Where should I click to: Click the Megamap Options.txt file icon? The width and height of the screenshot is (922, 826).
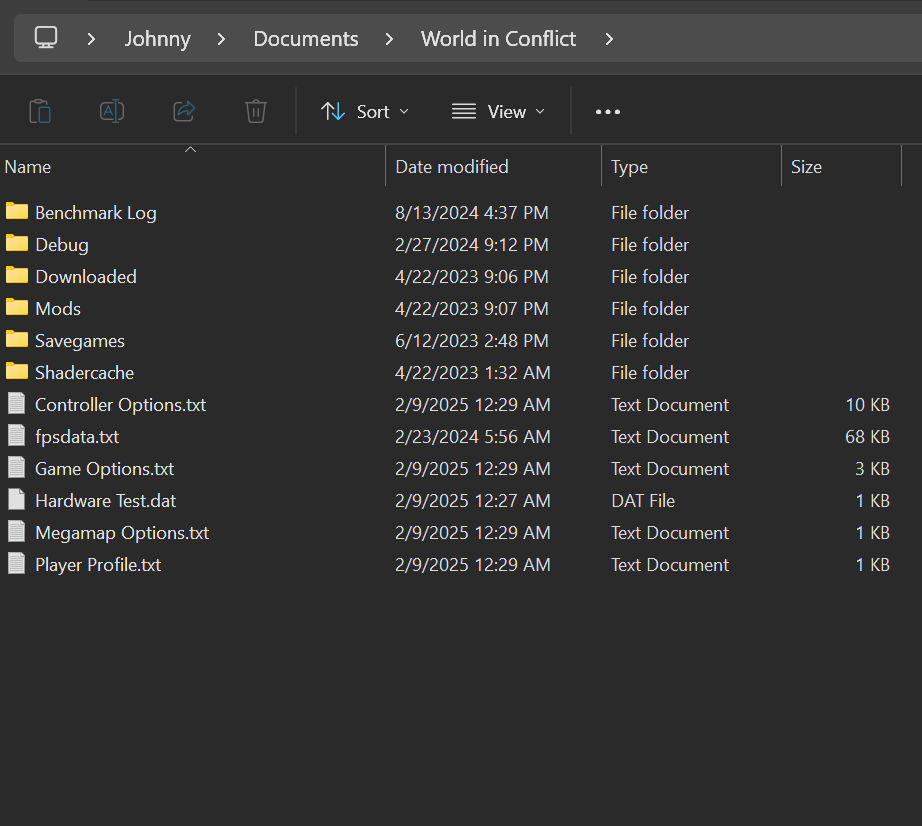(16, 531)
